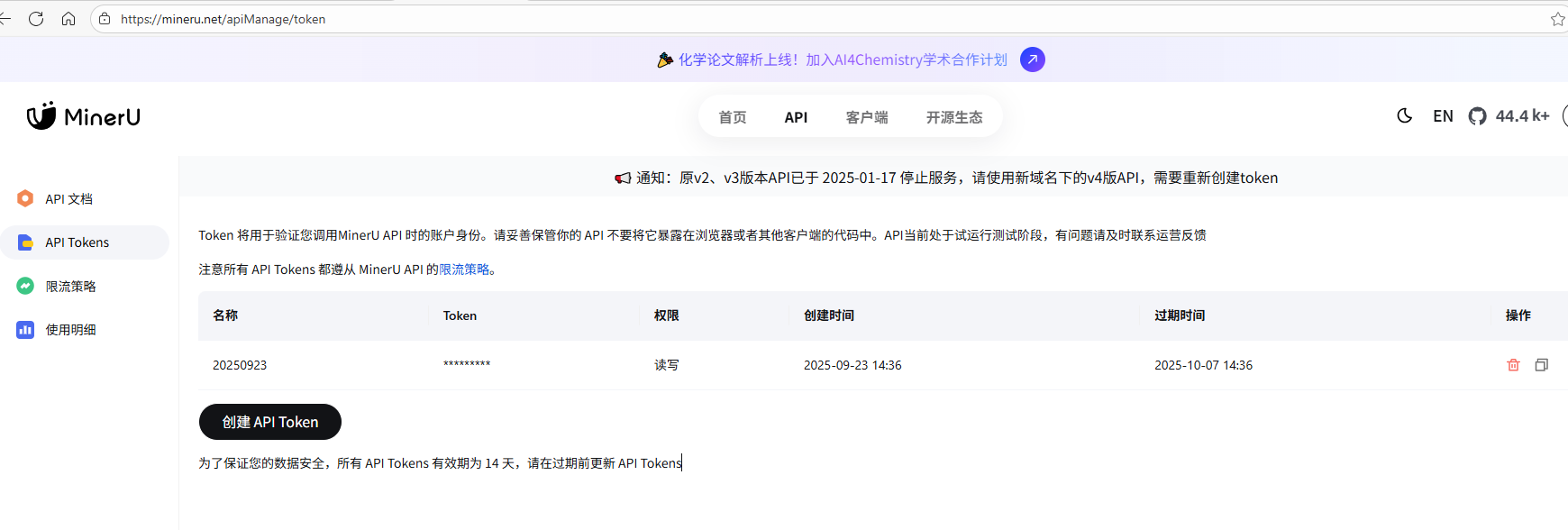Open the 开源生态 nav tab
The width and height of the screenshot is (1568, 530).
click(x=954, y=117)
